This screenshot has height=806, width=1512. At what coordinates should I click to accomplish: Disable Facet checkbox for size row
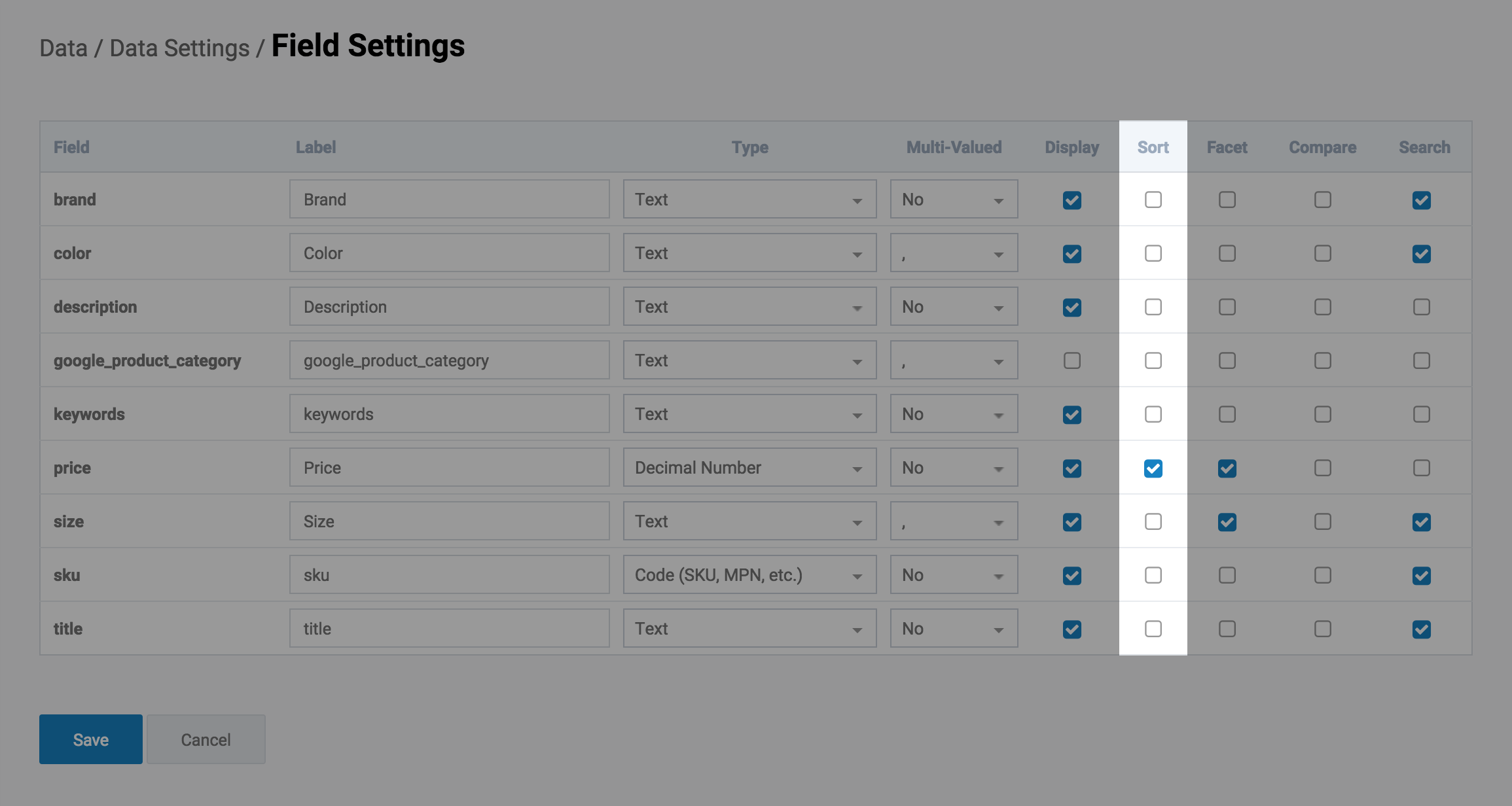tap(1227, 522)
